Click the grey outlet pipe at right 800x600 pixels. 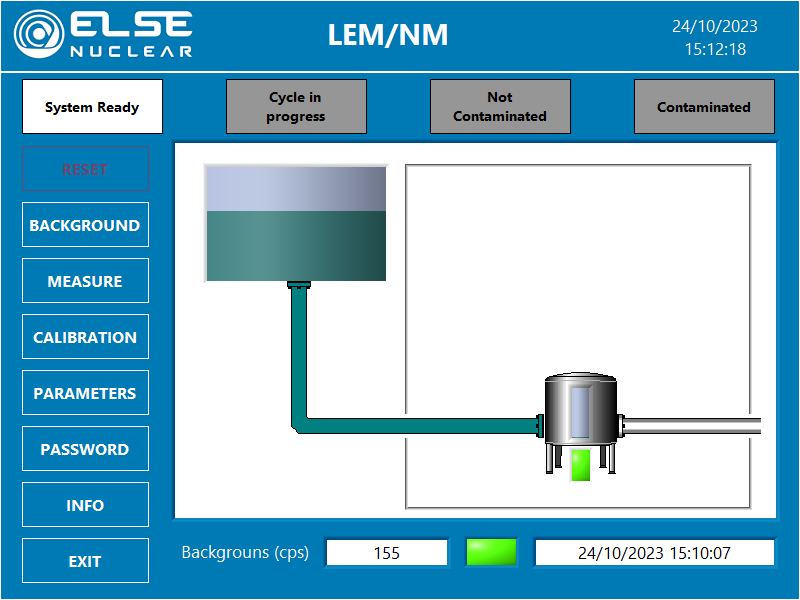pyautogui.click(x=692, y=425)
